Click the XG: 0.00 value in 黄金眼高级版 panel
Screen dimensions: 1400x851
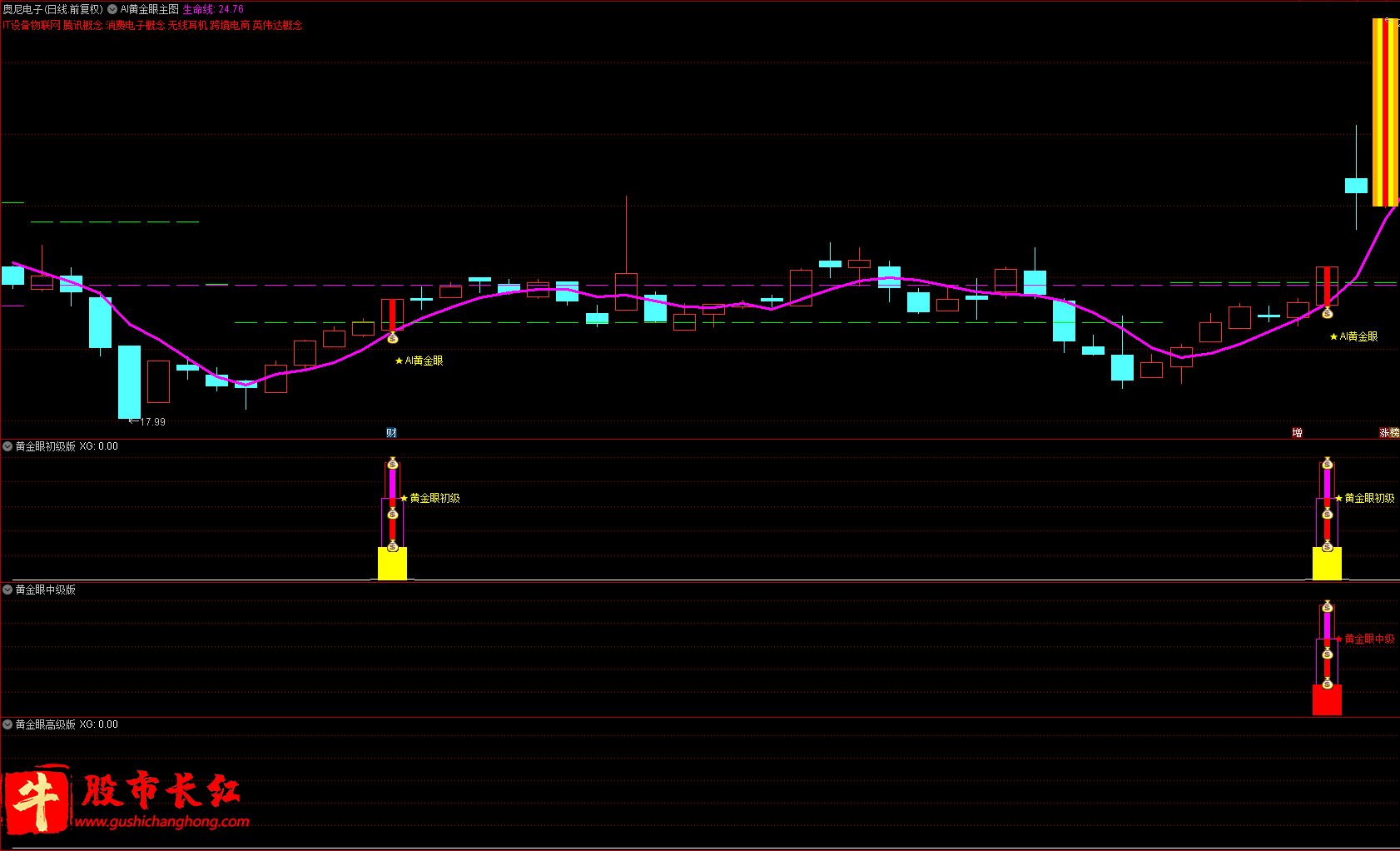point(99,724)
